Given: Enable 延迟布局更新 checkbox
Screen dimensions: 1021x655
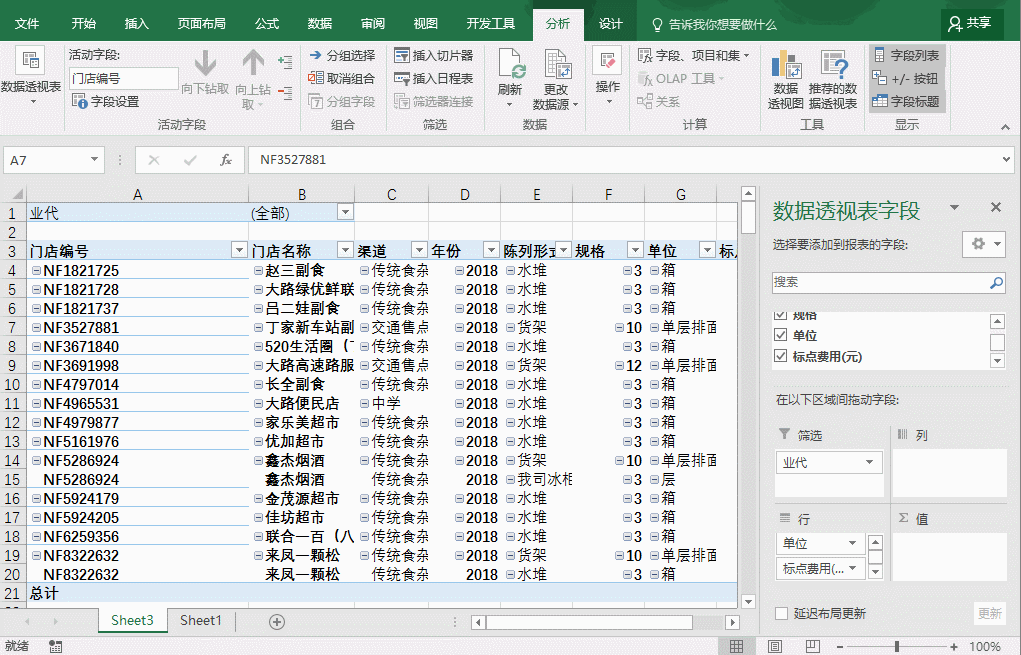Looking at the screenshot, I should pos(781,613).
